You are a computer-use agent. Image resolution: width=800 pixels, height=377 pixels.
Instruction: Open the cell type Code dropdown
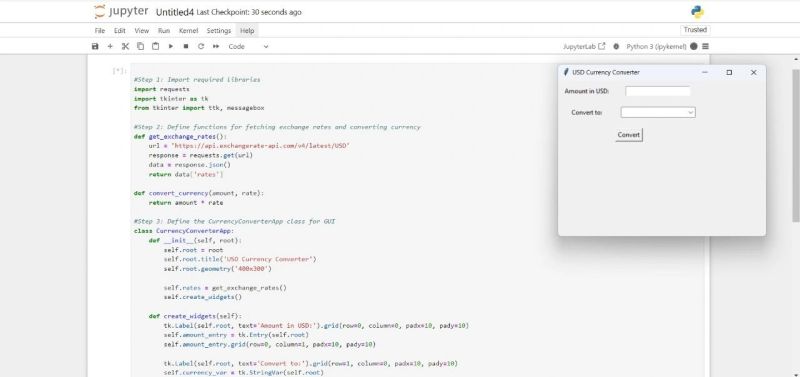(x=248, y=46)
